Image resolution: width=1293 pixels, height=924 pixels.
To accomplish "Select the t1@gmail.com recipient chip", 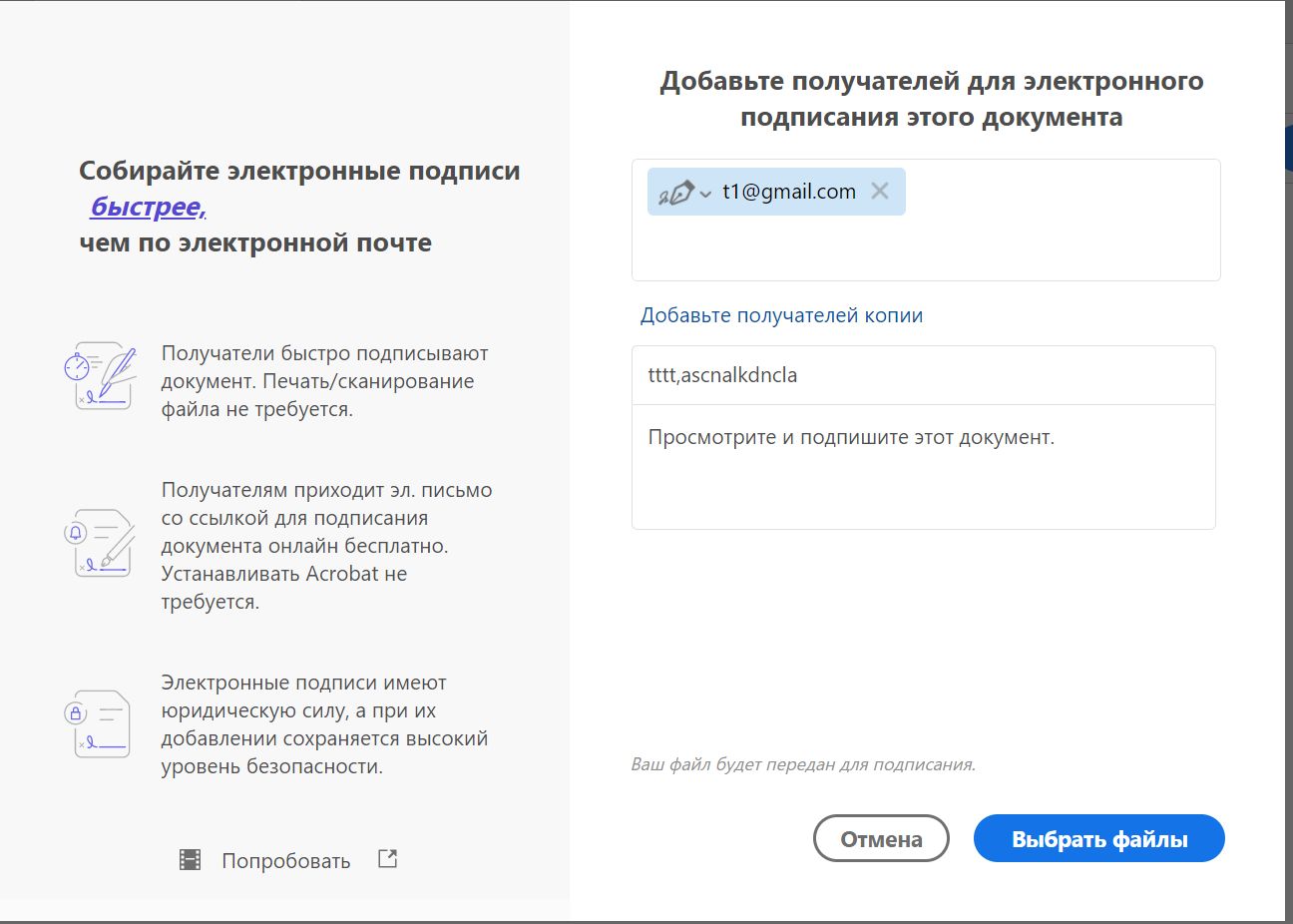I will pos(788,191).
